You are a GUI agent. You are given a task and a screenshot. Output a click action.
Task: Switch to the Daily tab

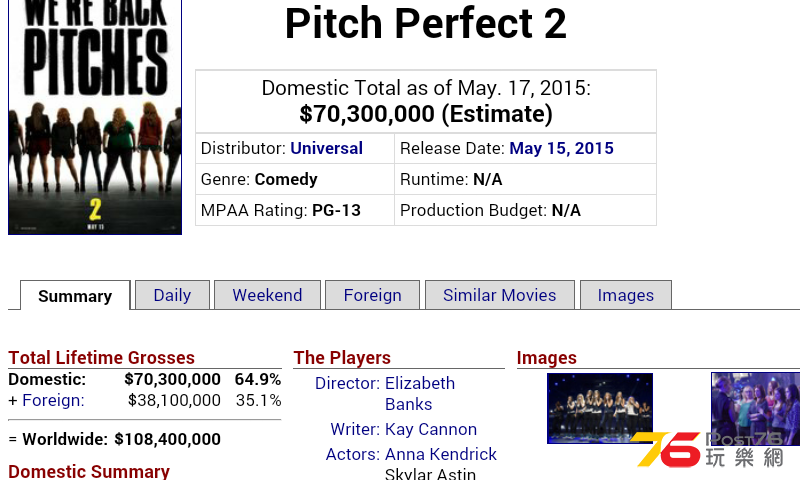172,295
